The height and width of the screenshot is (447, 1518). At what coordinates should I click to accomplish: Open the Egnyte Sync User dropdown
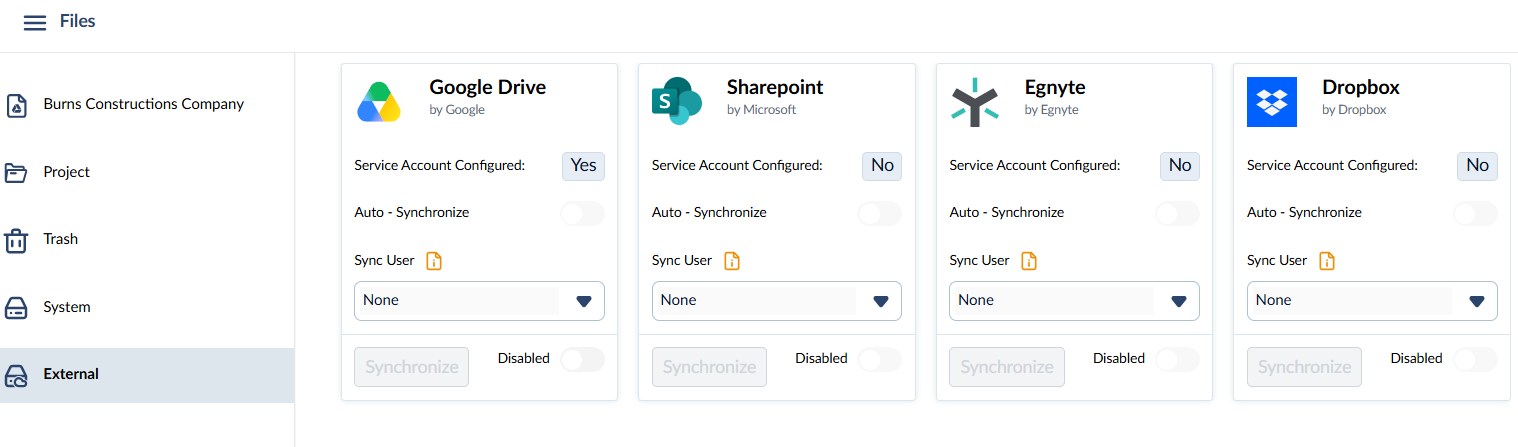(1074, 301)
